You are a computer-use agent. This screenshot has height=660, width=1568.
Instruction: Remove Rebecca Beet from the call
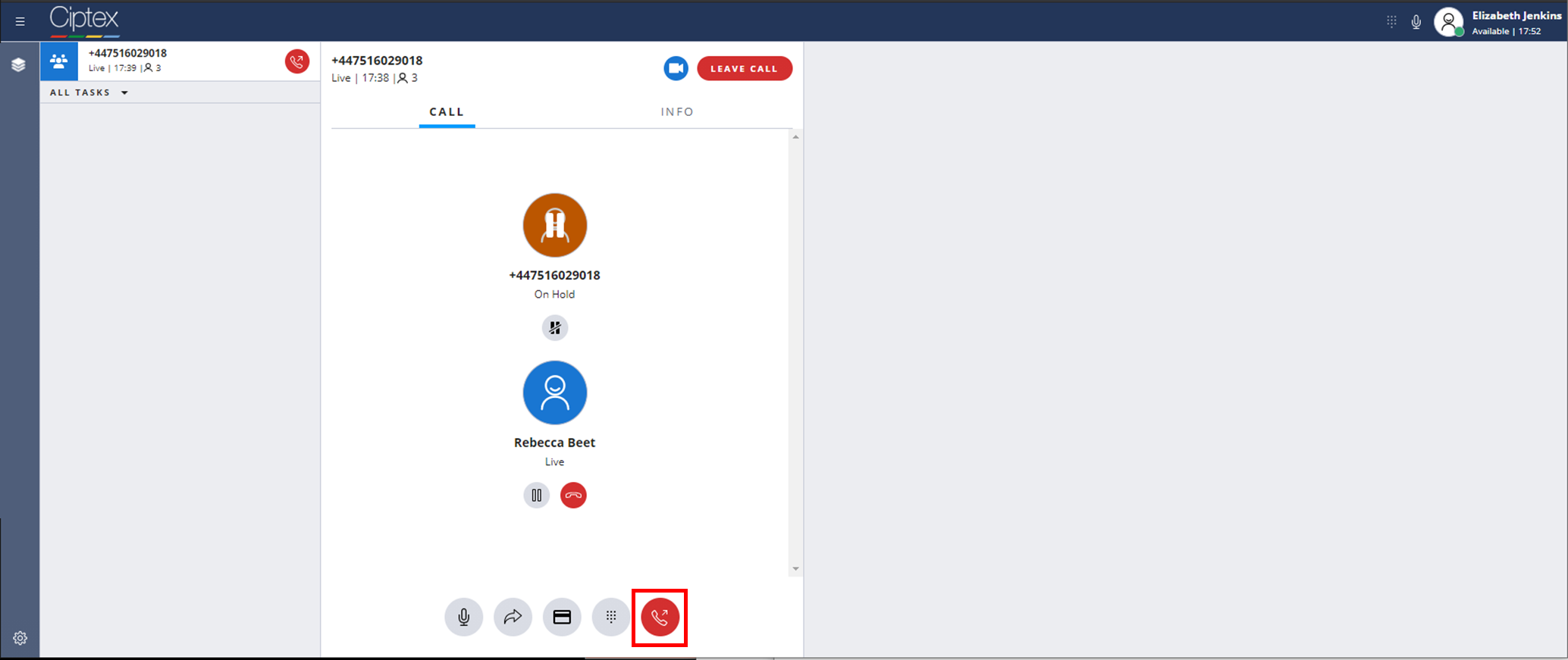[x=573, y=496]
